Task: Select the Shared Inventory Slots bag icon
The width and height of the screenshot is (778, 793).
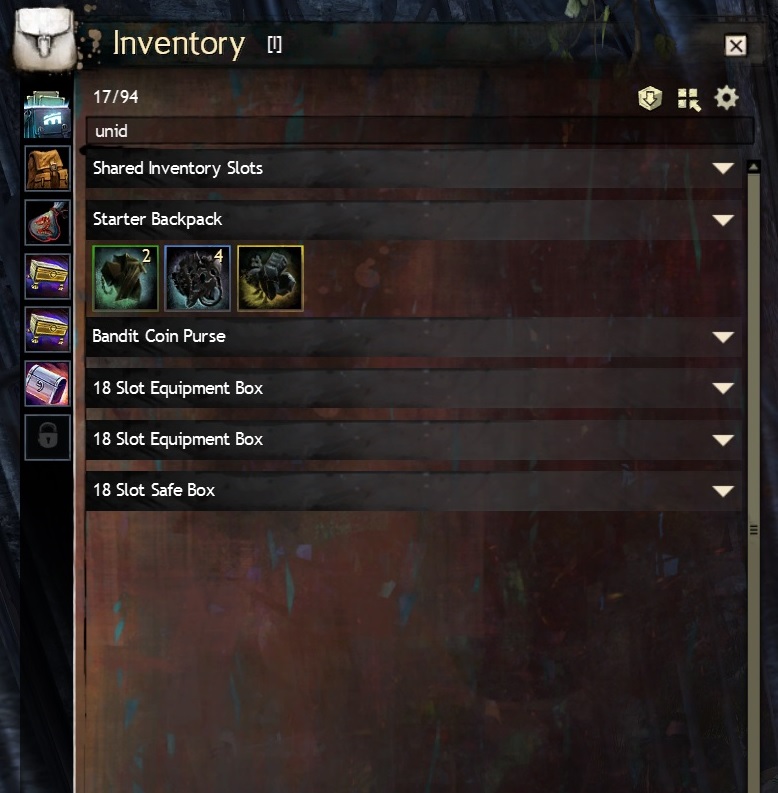Action: [x=47, y=114]
